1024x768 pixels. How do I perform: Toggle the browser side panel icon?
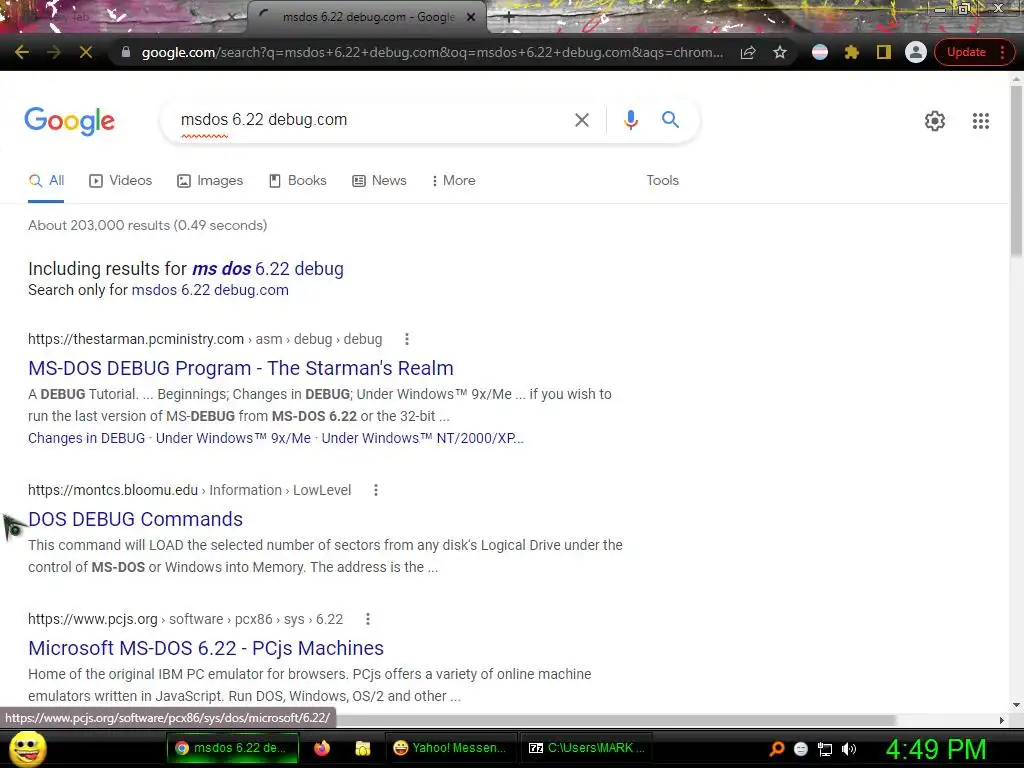(884, 52)
